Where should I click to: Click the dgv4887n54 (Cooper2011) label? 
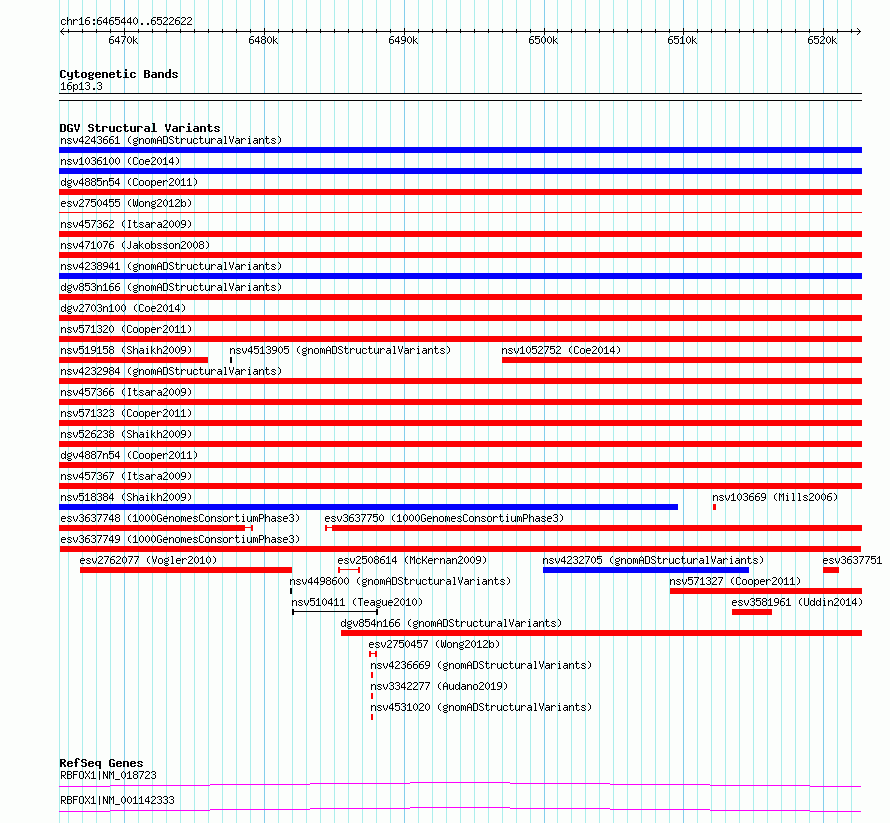click(x=129, y=455)
